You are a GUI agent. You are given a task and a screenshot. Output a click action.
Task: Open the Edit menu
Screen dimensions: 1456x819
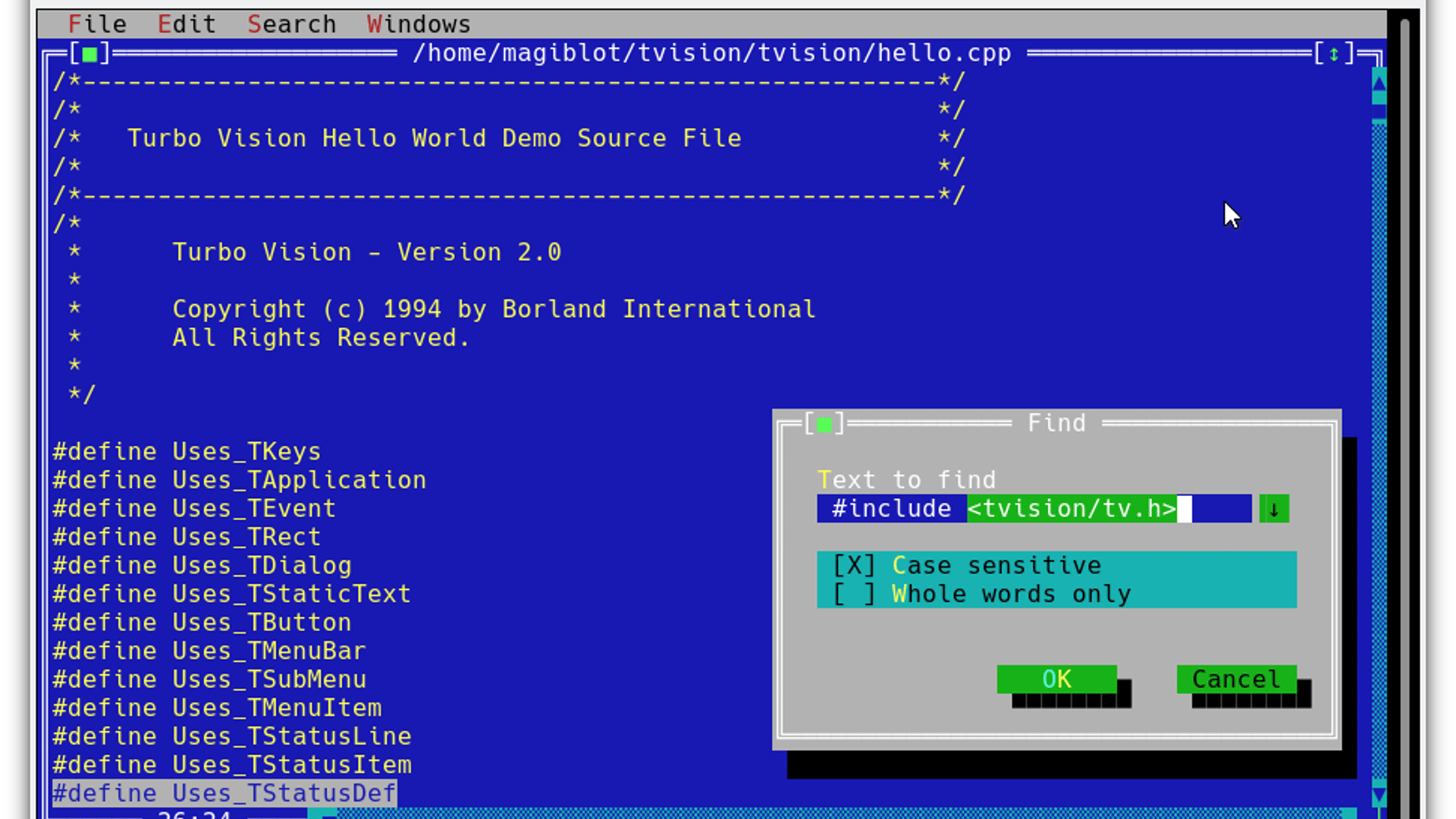(187, 24)
